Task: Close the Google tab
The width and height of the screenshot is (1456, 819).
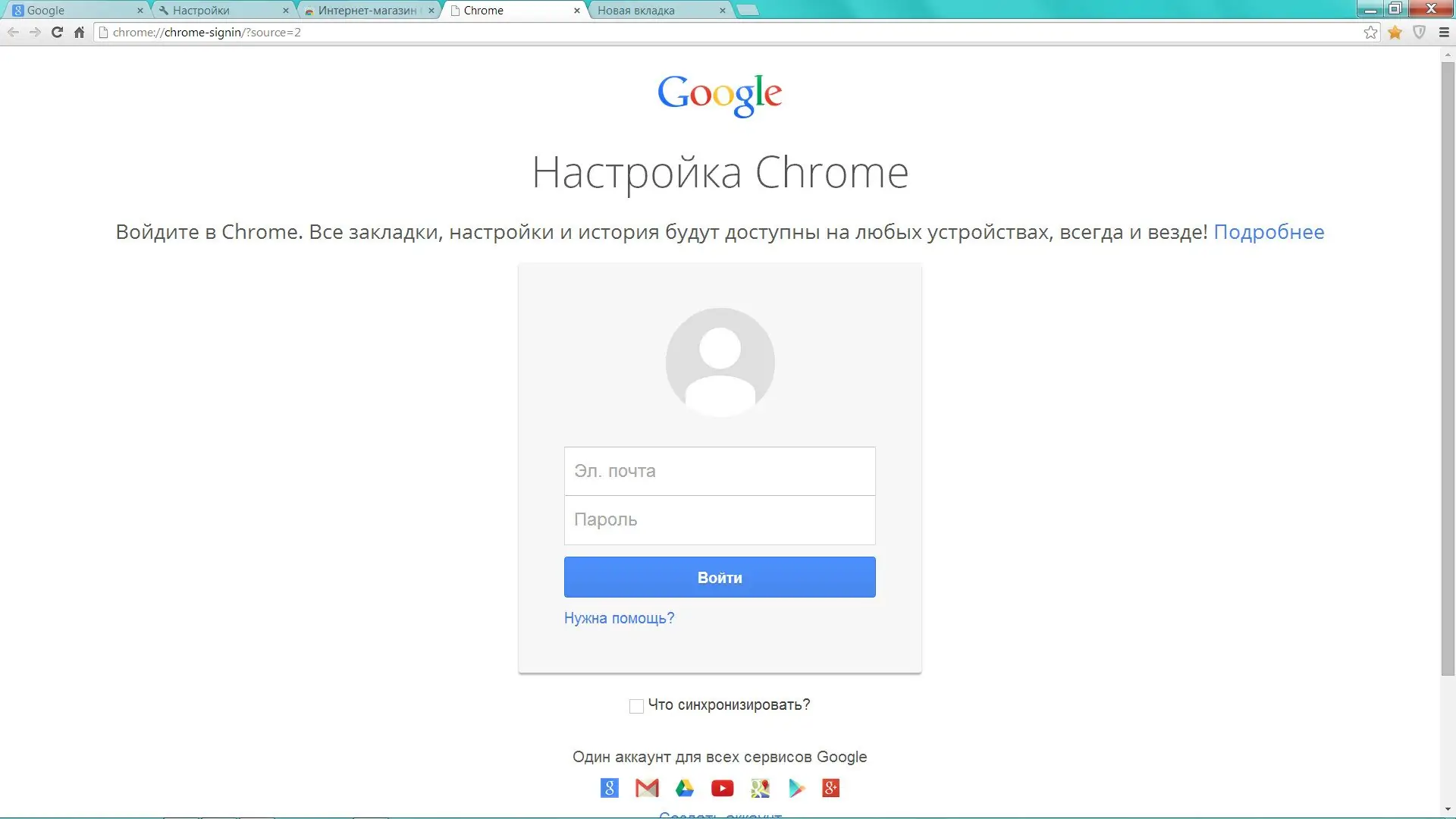Action: click(x=140, y=11)
